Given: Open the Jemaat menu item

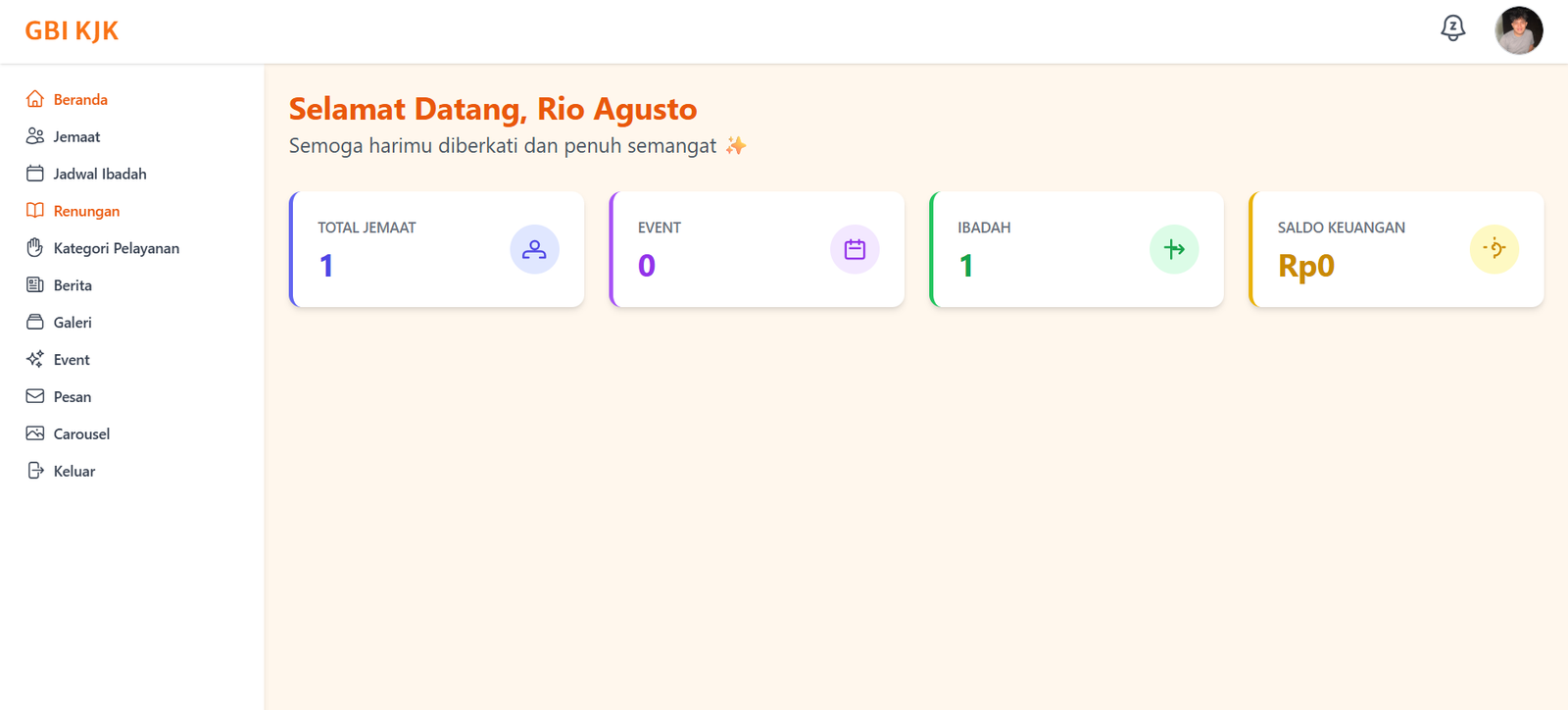Looking at the screenshot, I should [x=76, y=136].
